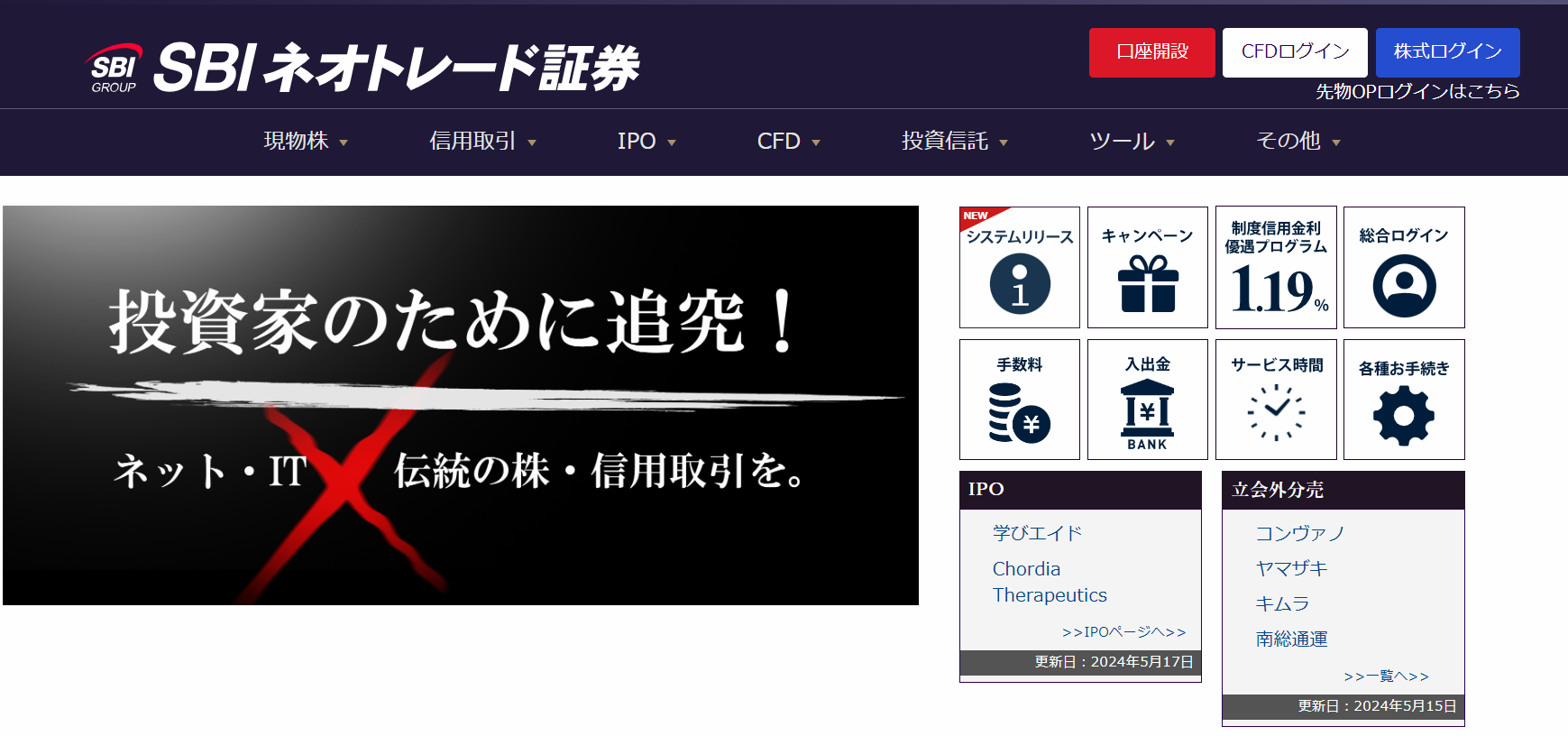Open the サービス時間 clock icon tile
The height and width of the screenshot is (736, 1568).
pyautogui.click(x=1276, y=400)
